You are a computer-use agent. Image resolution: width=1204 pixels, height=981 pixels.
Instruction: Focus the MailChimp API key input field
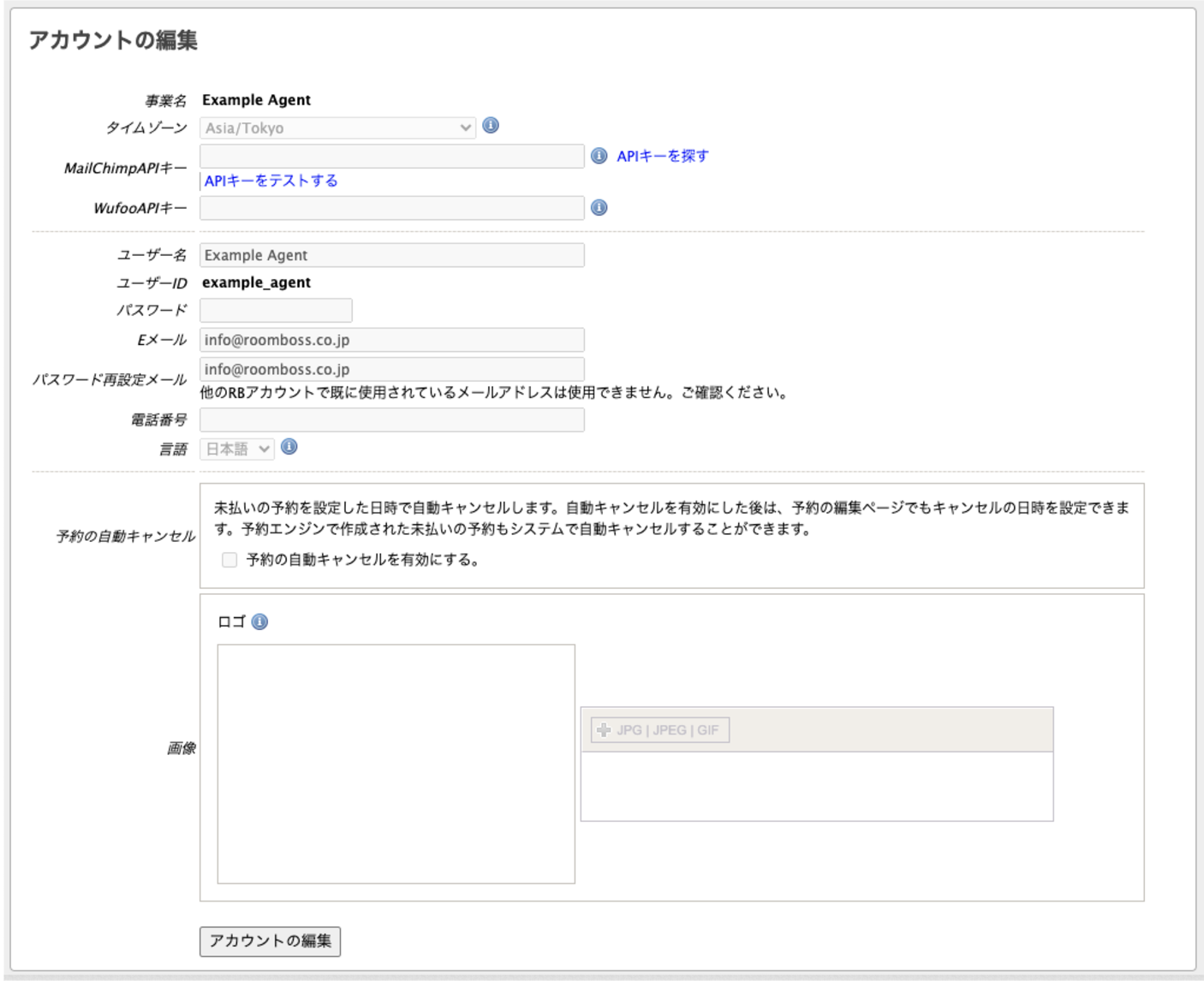(x=391, y=156)
